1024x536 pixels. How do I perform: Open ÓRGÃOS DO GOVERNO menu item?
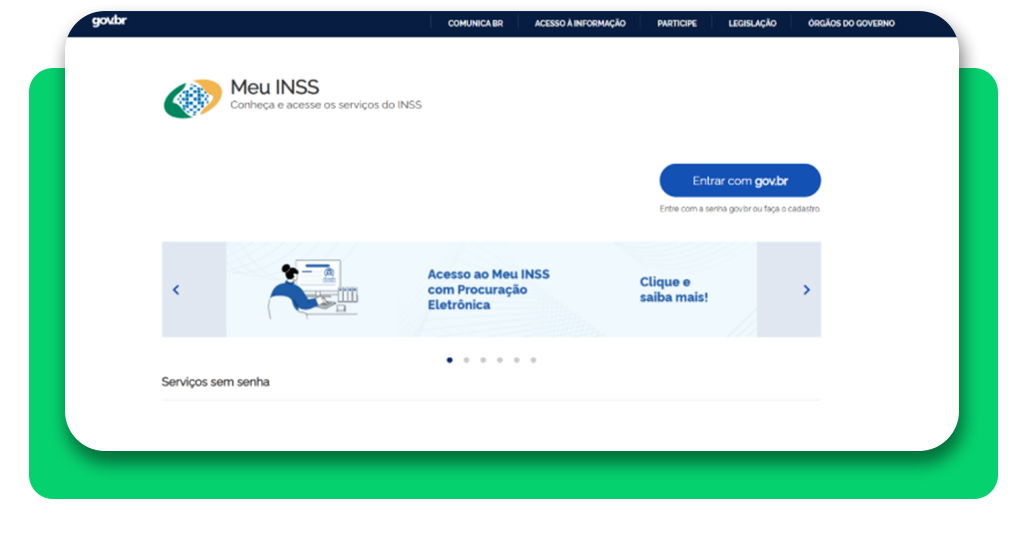pos(851,24)
